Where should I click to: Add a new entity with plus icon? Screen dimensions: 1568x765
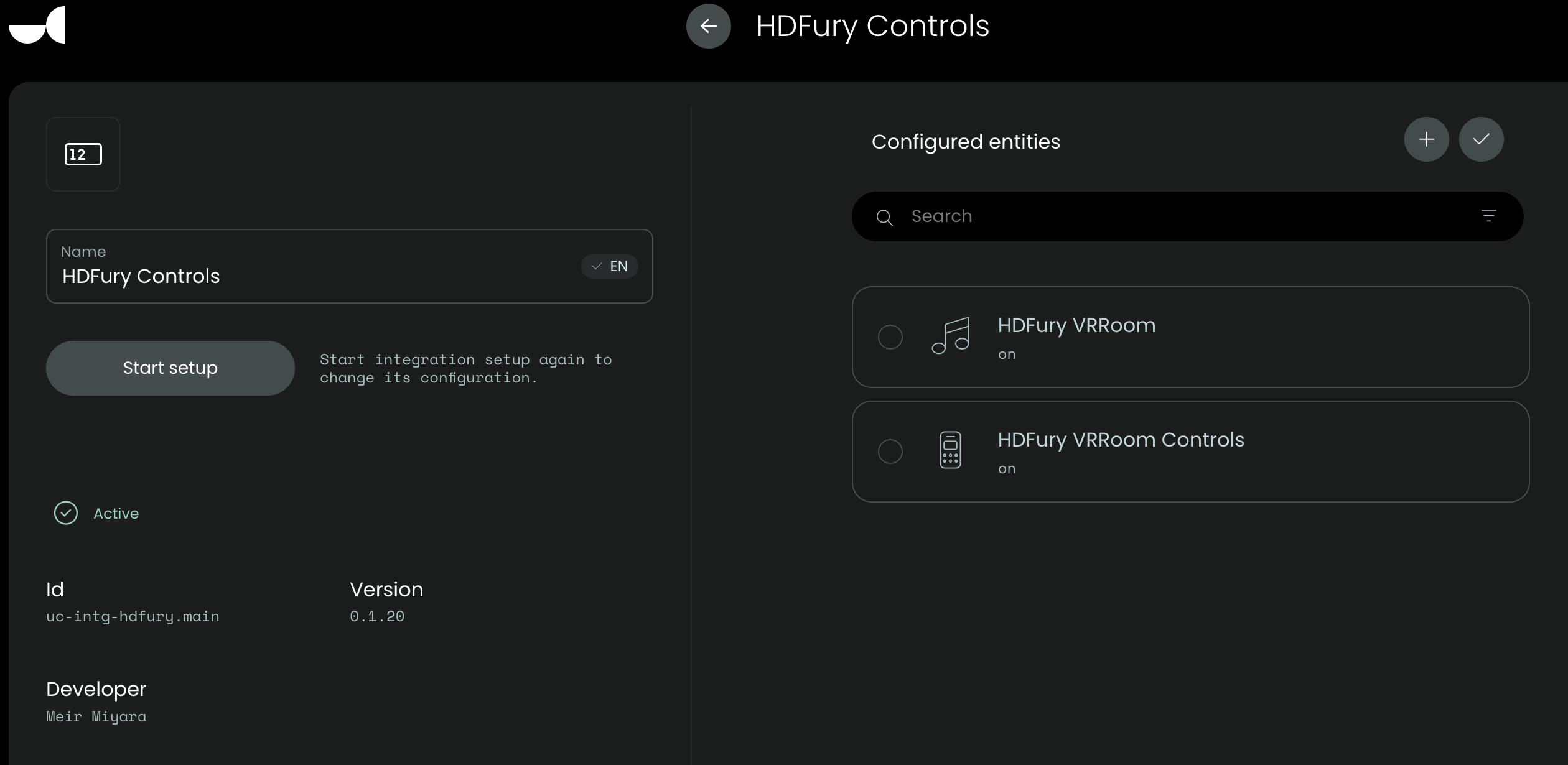coord(1426,139)
